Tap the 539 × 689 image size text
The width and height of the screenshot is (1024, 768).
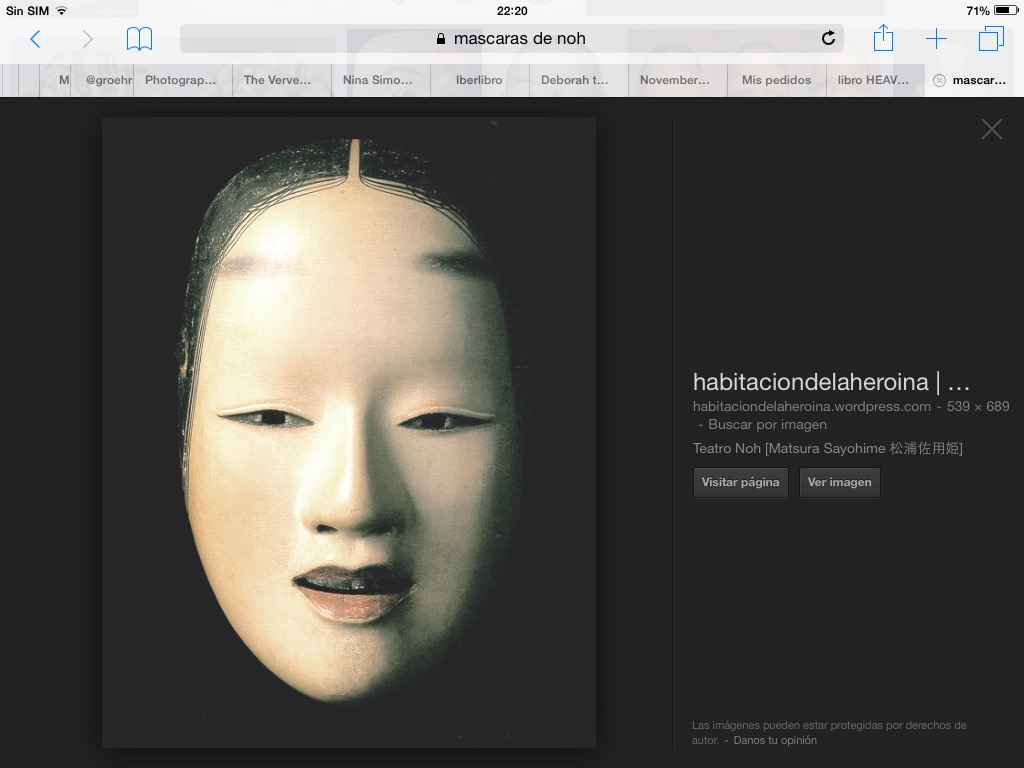pyautogui.click(x=978, y=406)
